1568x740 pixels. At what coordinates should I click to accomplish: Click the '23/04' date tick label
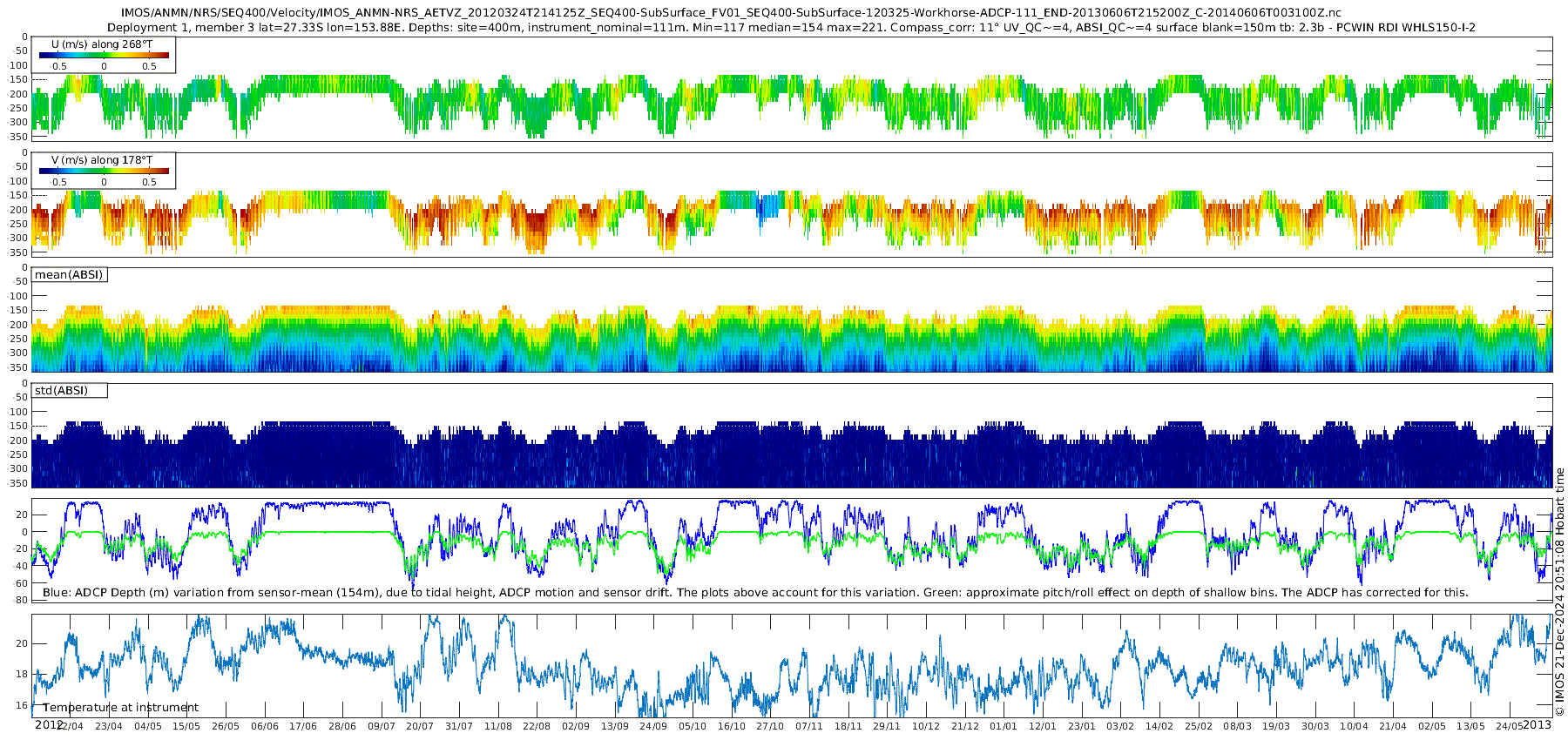[109, 726]
